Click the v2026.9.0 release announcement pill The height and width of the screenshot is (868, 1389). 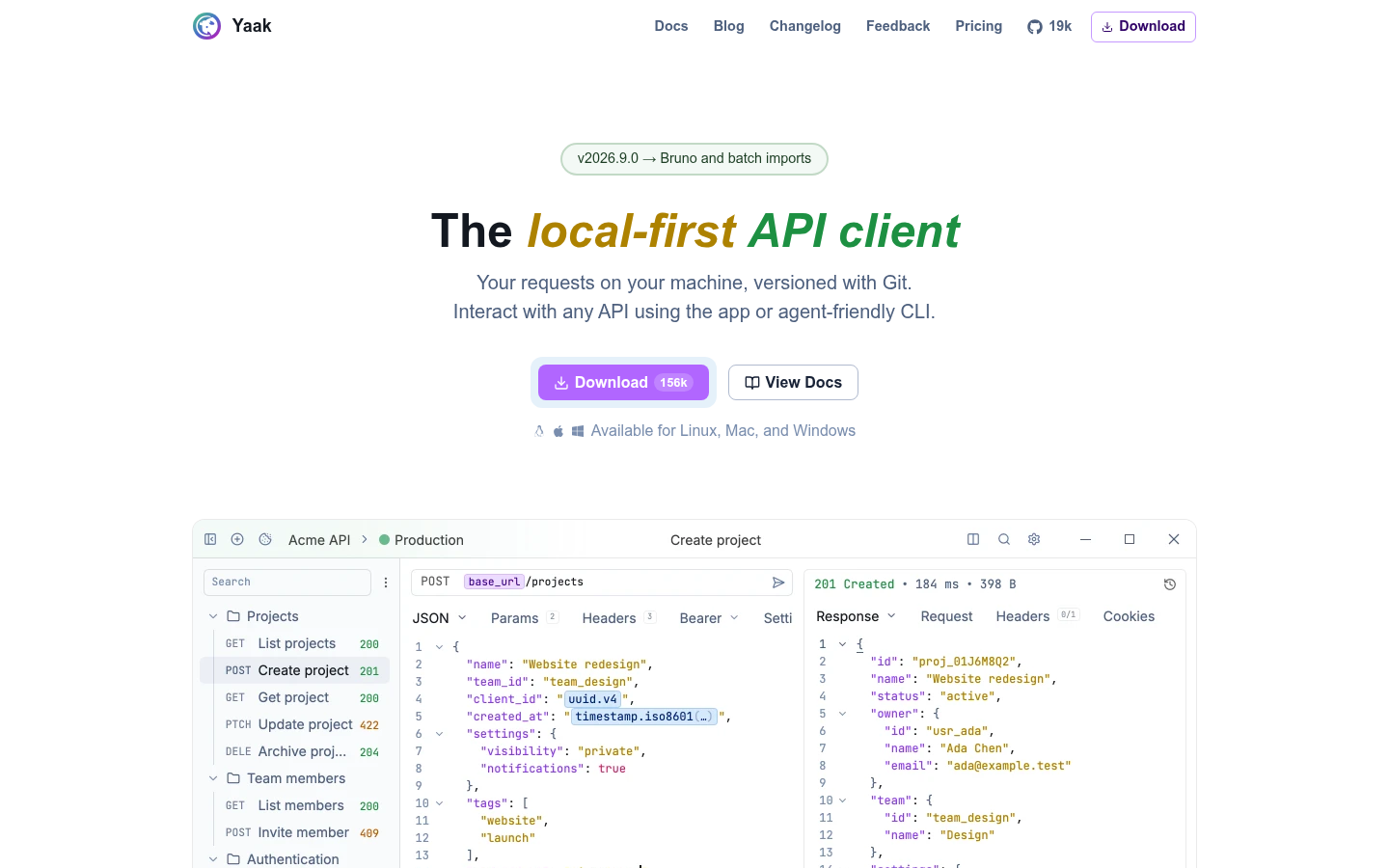694,159
